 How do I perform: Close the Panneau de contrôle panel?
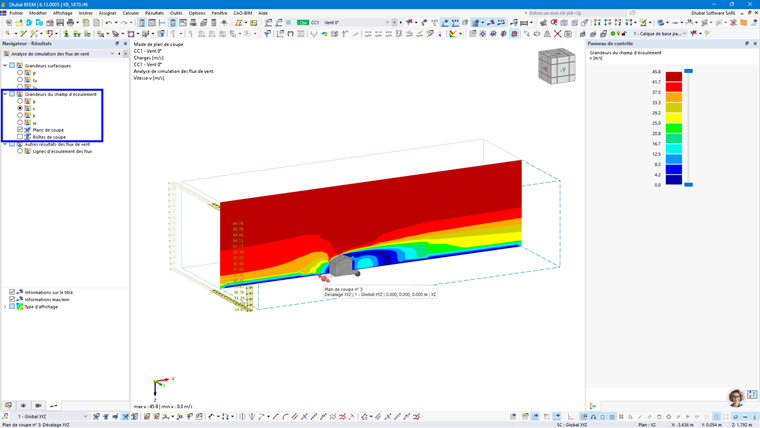tap(755, 44)
